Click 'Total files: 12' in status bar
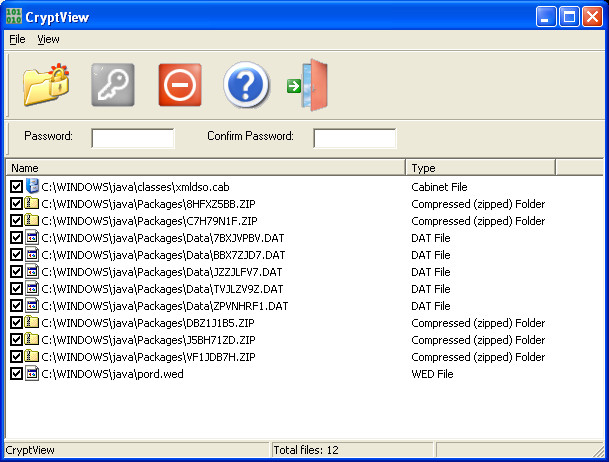Image resolution: width=609 pixels, height=462 pixels. click(306, 450)
